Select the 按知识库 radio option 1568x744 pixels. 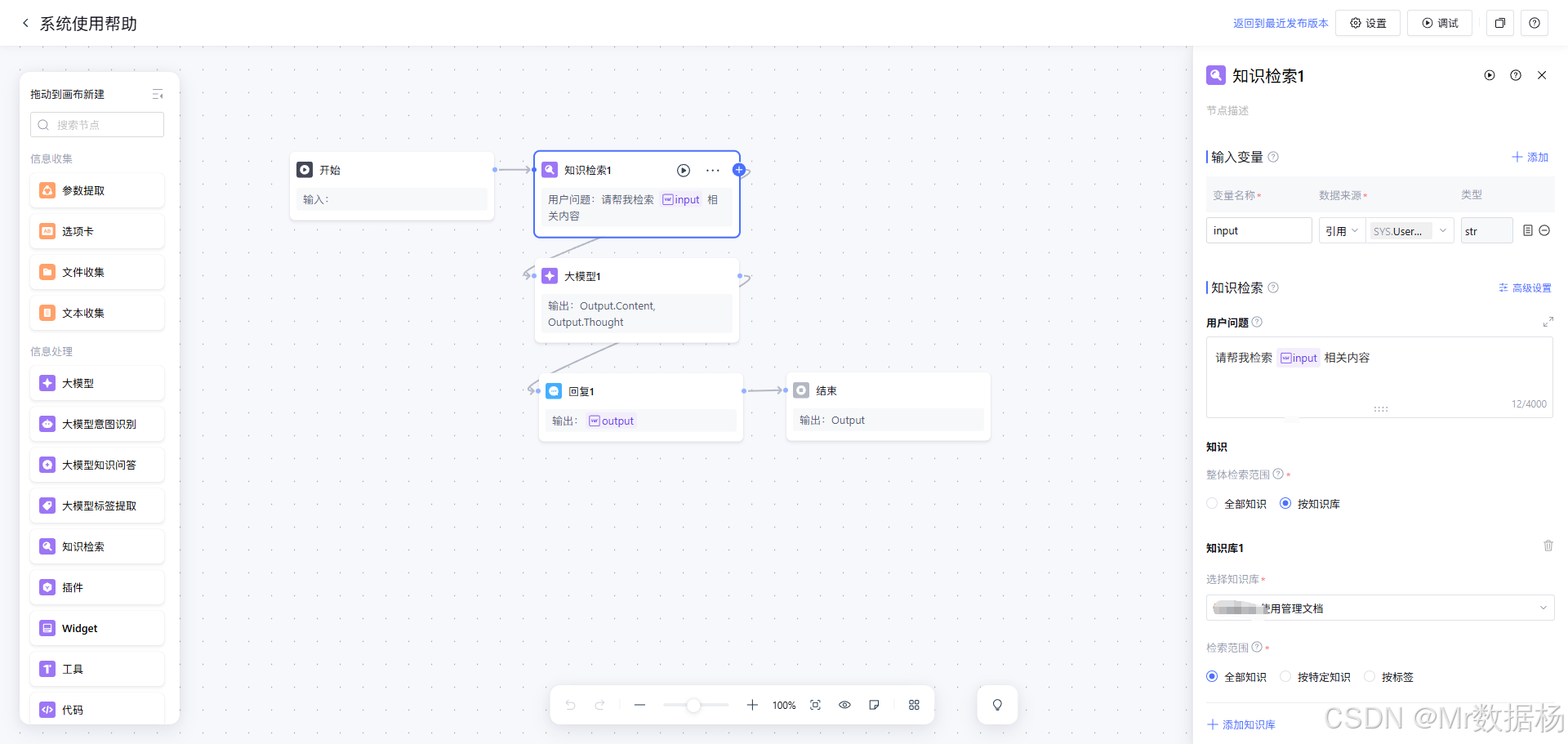[x=1310, y=504]
